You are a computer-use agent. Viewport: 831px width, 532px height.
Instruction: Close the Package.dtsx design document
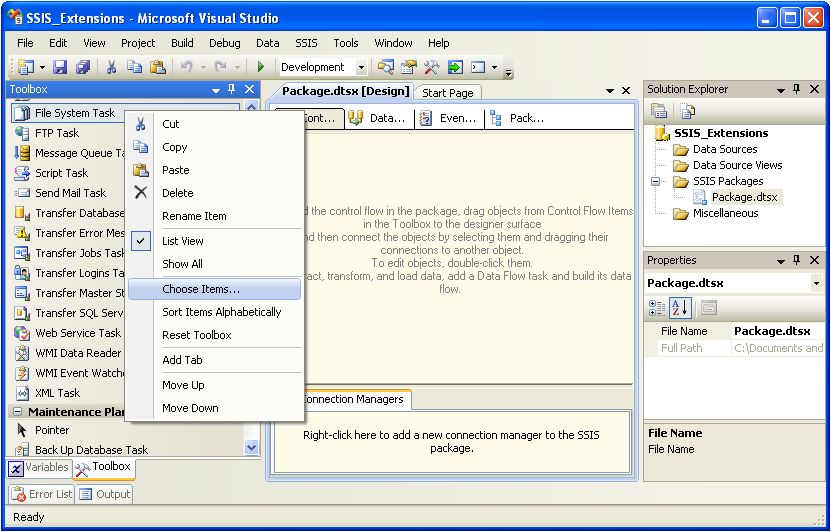(x=626, y=91)
